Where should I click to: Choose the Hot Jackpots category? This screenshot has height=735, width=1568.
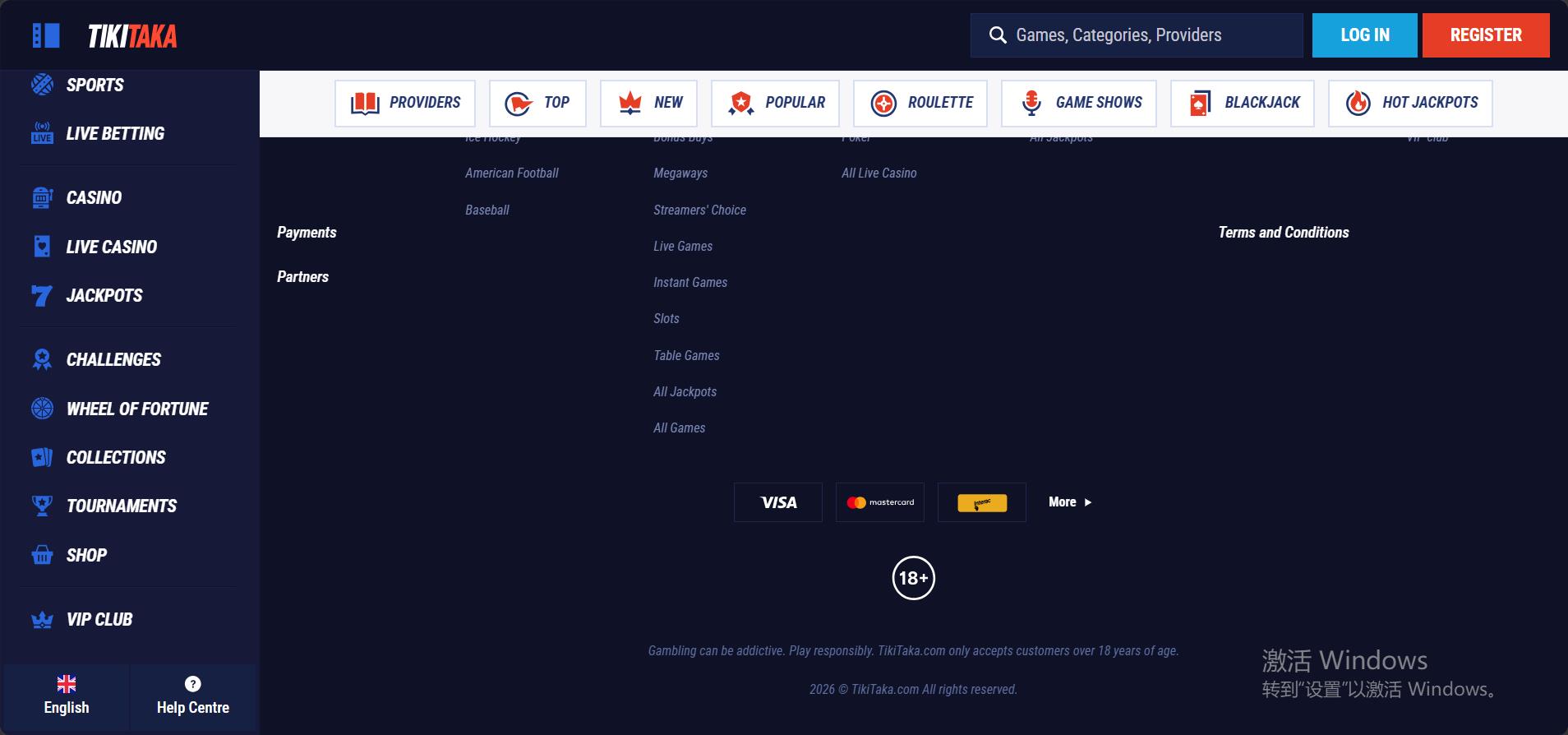tap(1410, 103)
